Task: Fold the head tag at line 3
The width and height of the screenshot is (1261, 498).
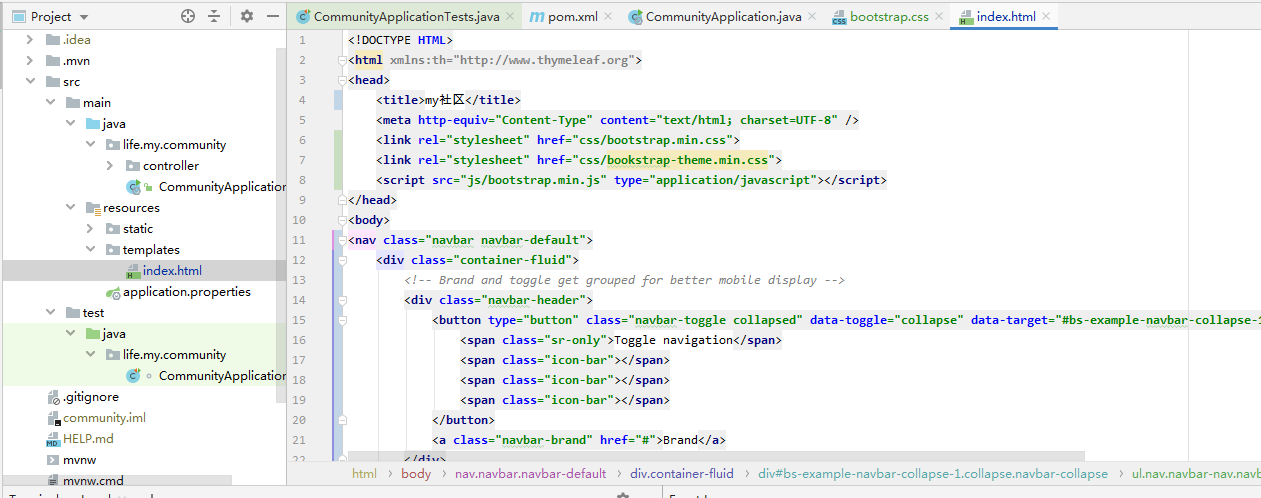Action: 342,80
